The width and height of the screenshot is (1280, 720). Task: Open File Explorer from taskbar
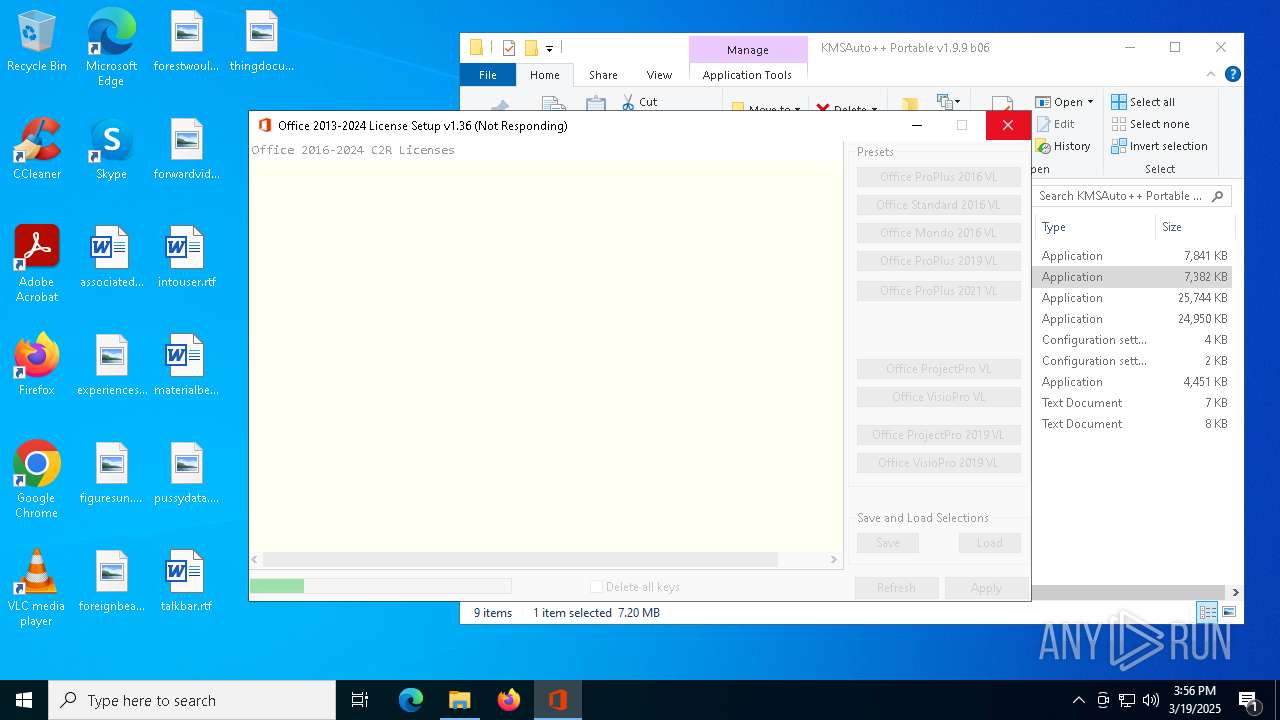(460, 700)
